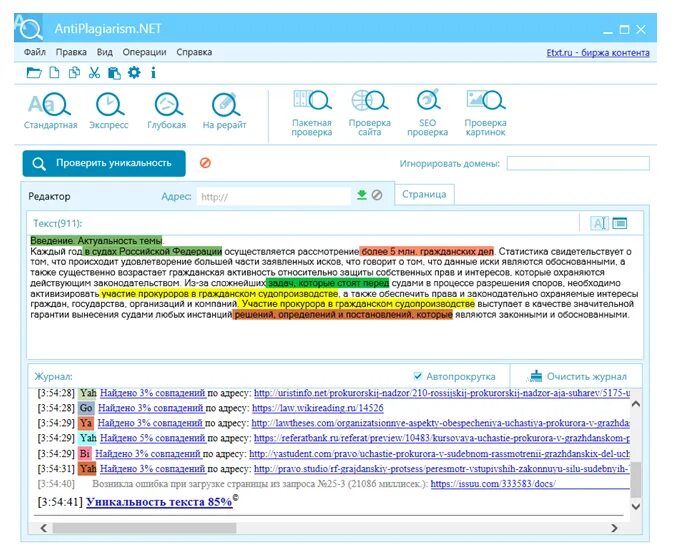
Task: Click the horizontal scrollbar right arrow
Action: (x=614, y=528)
